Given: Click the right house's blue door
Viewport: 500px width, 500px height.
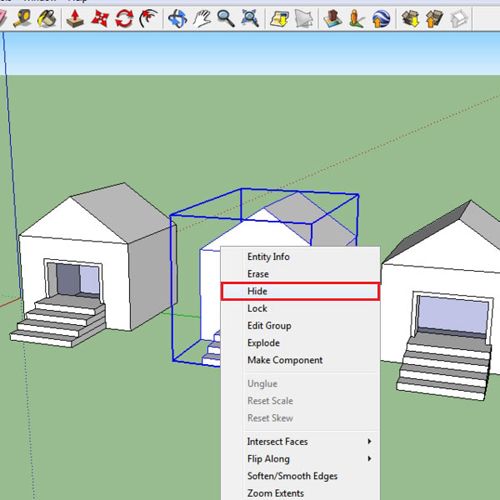Looking at the screenshot, I should click(453, 315).
